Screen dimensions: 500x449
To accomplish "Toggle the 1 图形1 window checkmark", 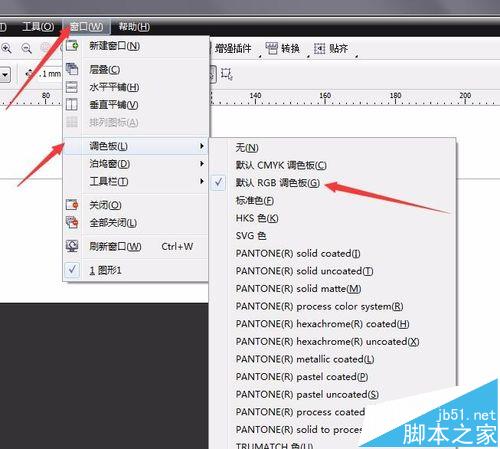I will [72, 270].
